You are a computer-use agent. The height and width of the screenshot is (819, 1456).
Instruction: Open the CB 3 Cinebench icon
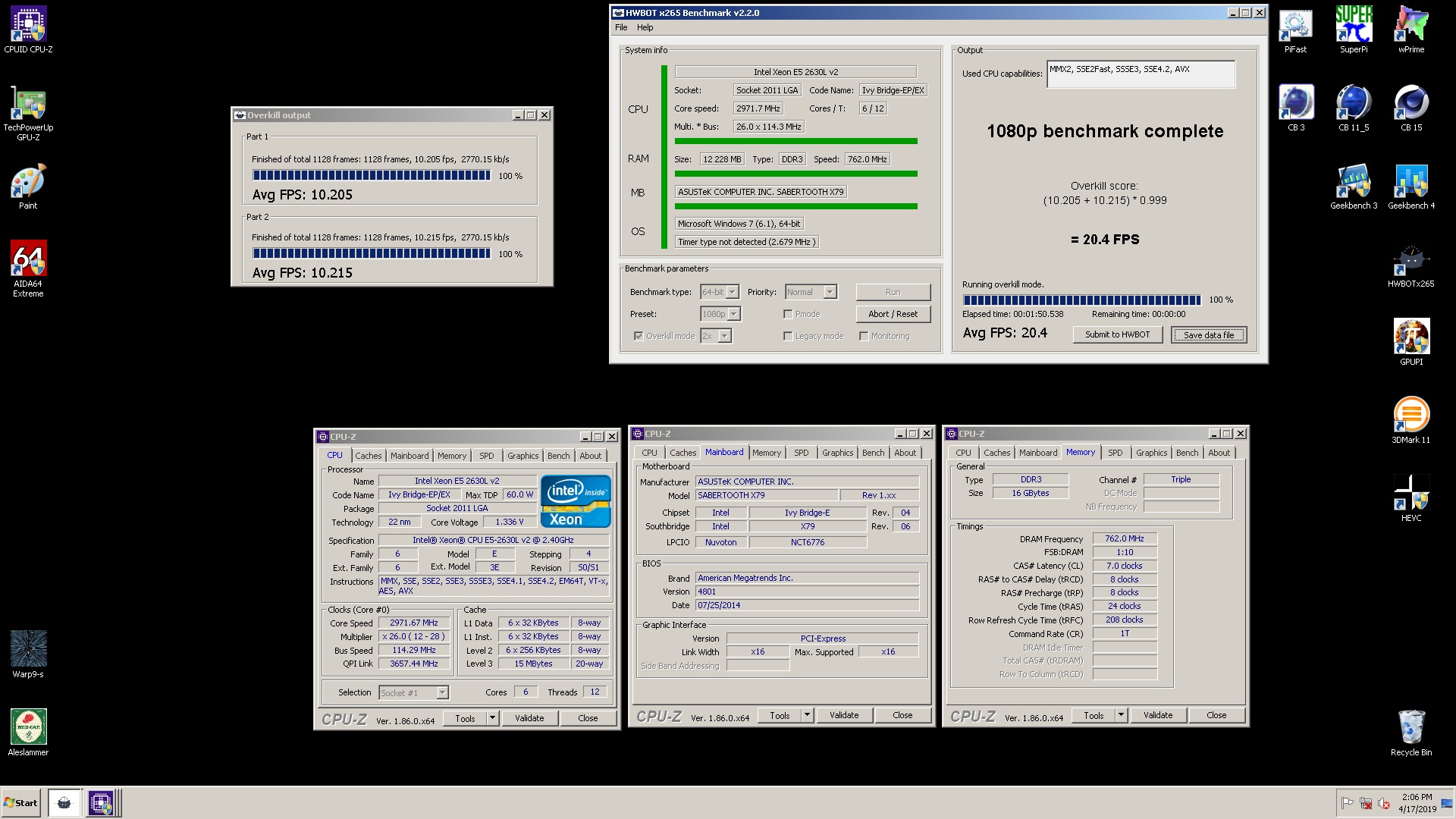click(1296, 108)
